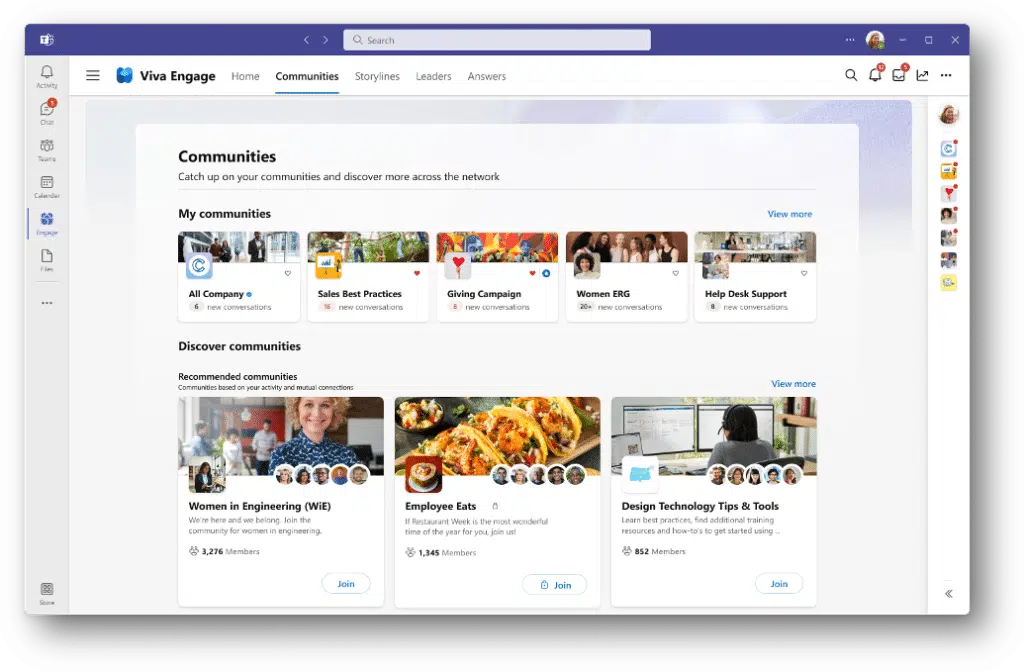
Task: Join Design Technology Tips & Tools community
Action: coord(779,584)
